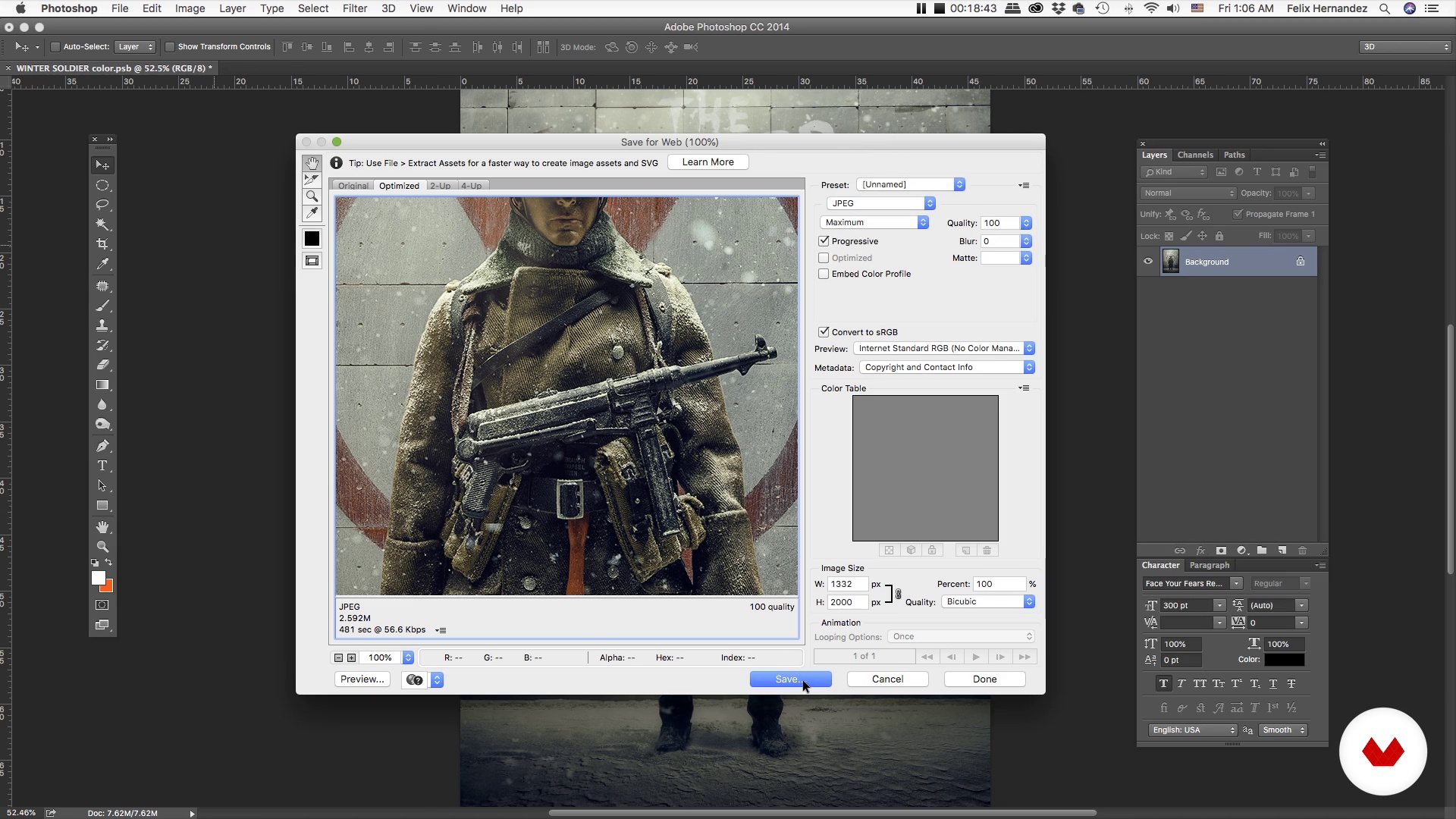
Task: Click the Save button
Action: click(791, 679)
